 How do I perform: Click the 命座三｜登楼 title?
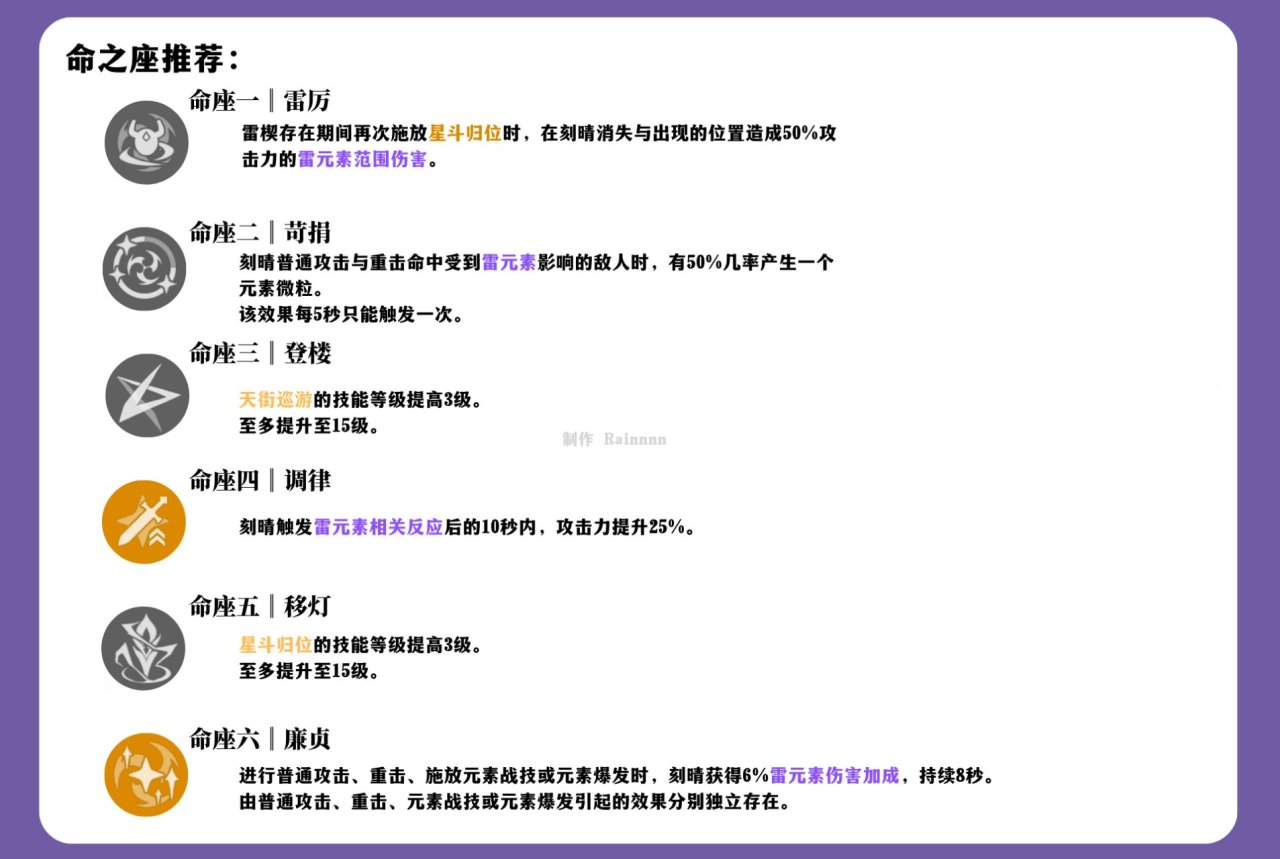tap(260, 353)
